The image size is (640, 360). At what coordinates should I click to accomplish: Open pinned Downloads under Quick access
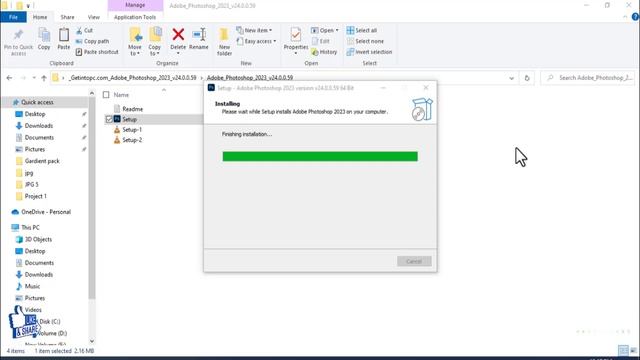tap(34, 126)
